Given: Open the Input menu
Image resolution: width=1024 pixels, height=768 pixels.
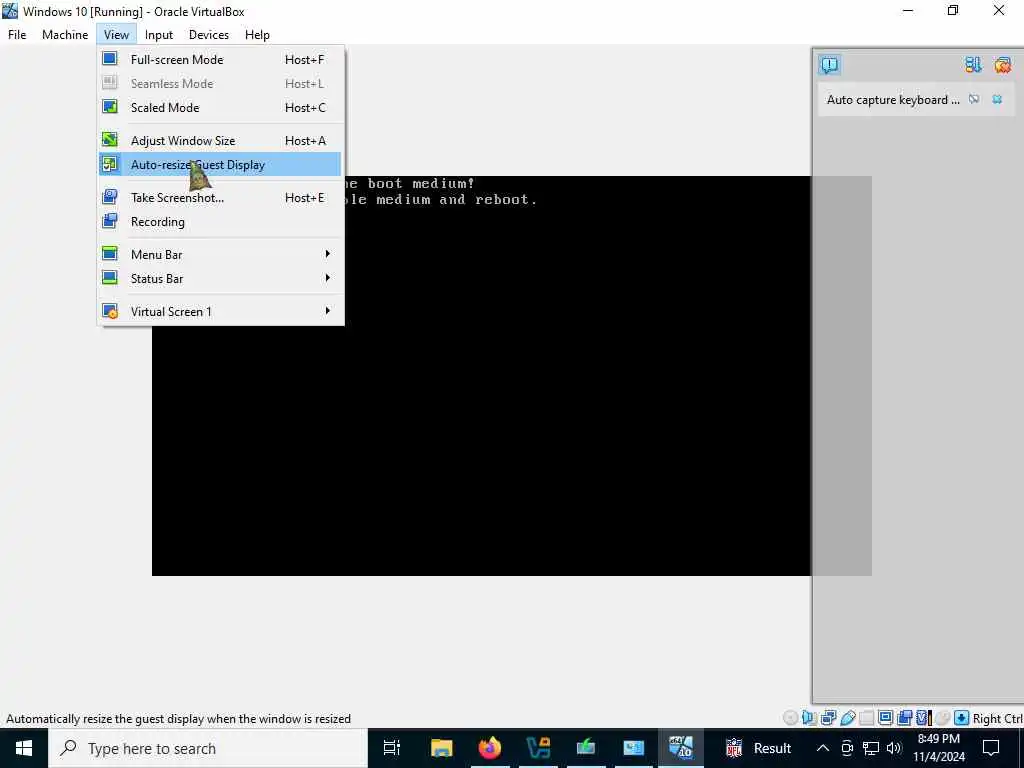Looking at the screenshot, I should [159, 35].
